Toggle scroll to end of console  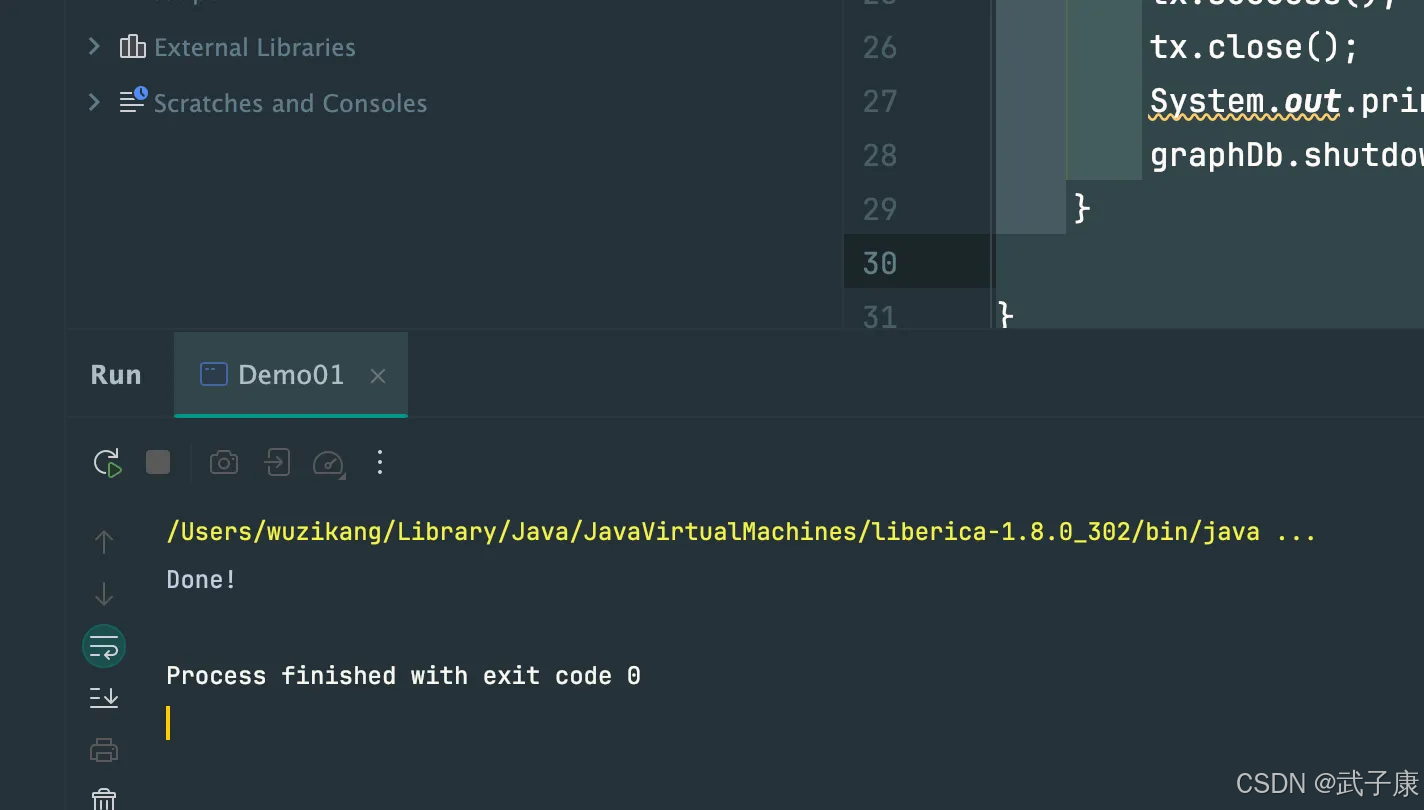tap(104, 697)
